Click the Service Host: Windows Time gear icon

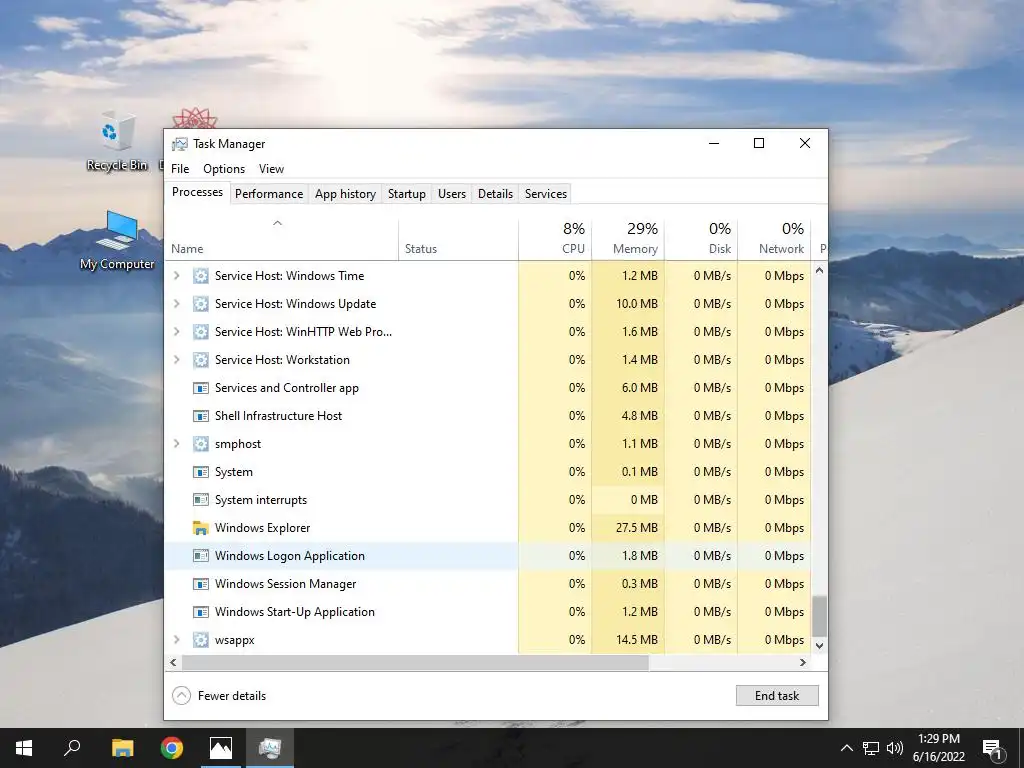pyautogui.click(x=200, y=276)
